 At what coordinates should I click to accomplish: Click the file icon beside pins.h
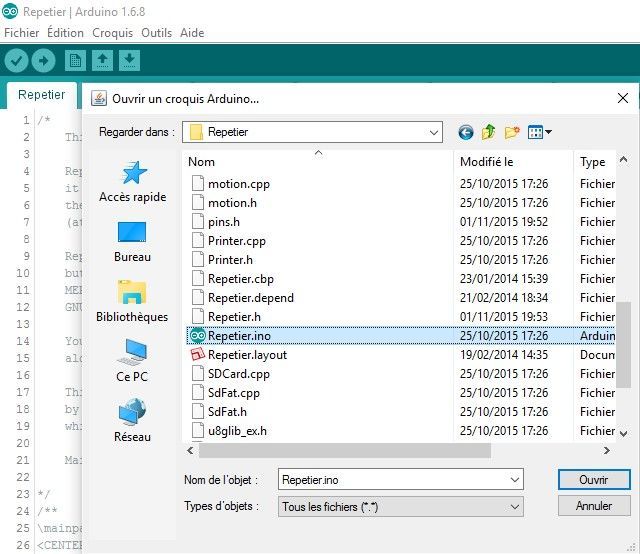tap(198, 221)
